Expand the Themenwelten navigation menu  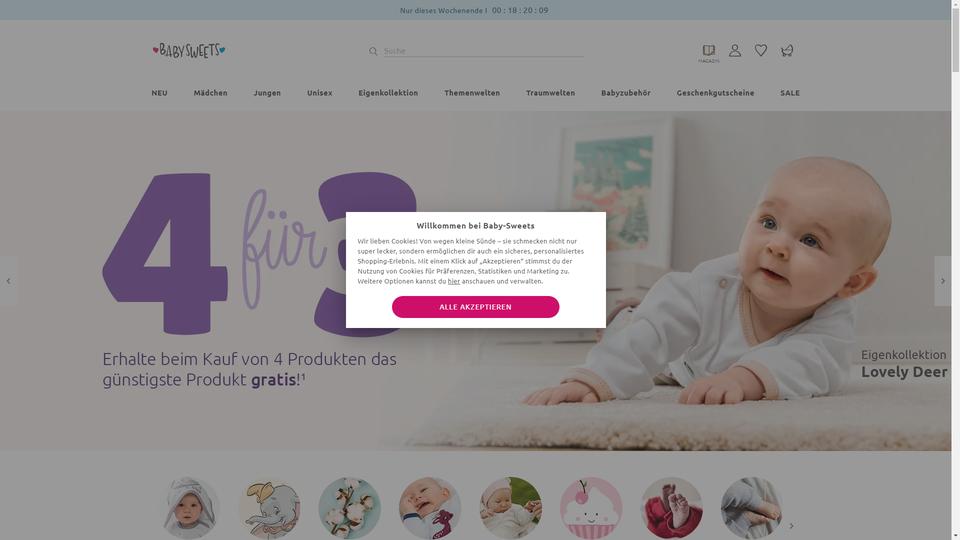click(x=472, y=93)
